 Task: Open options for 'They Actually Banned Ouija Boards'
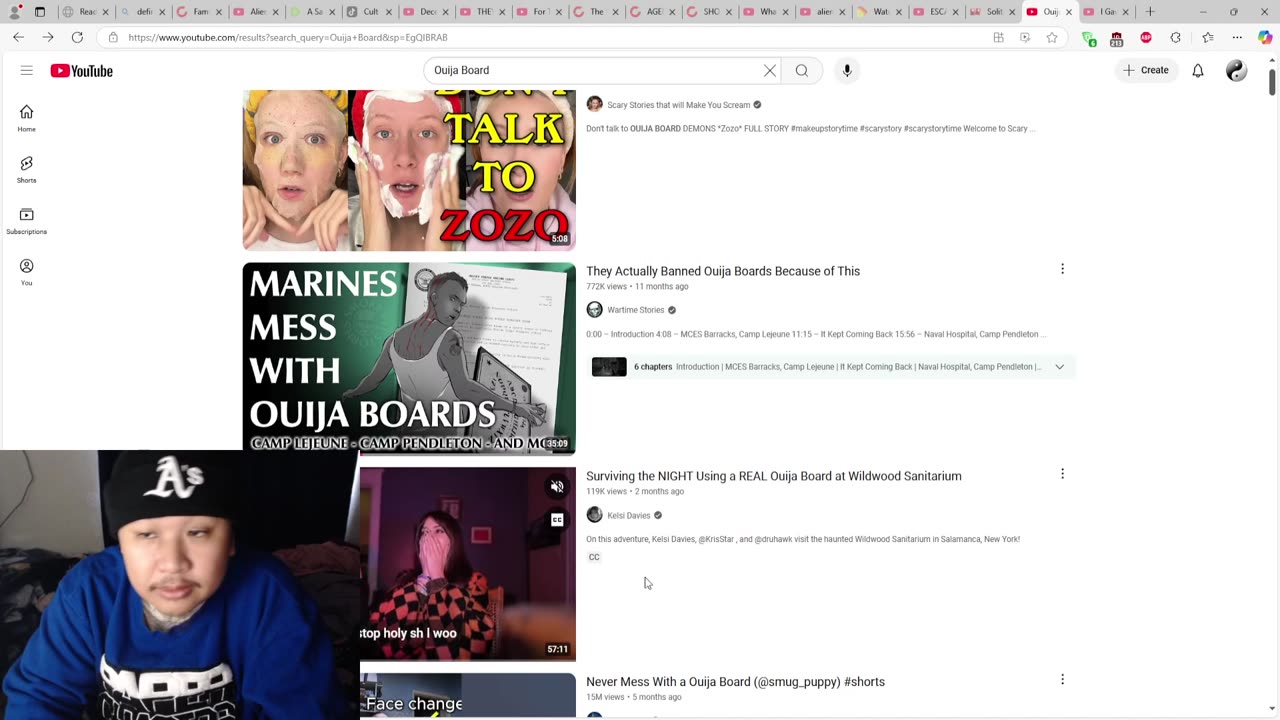(1062, 269)
